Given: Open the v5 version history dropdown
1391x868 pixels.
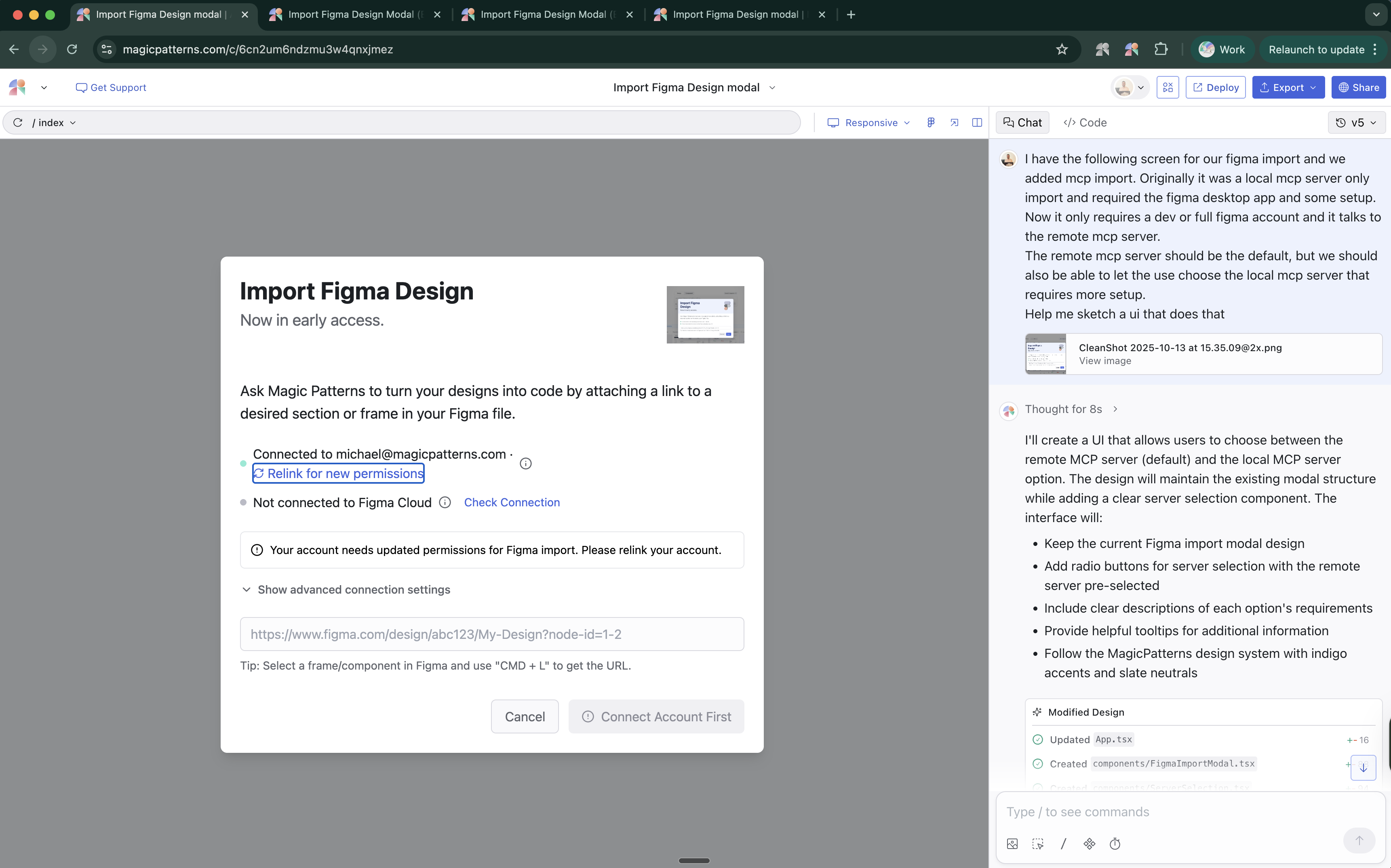Looking at the screenshot, I should click(1356, 122).
